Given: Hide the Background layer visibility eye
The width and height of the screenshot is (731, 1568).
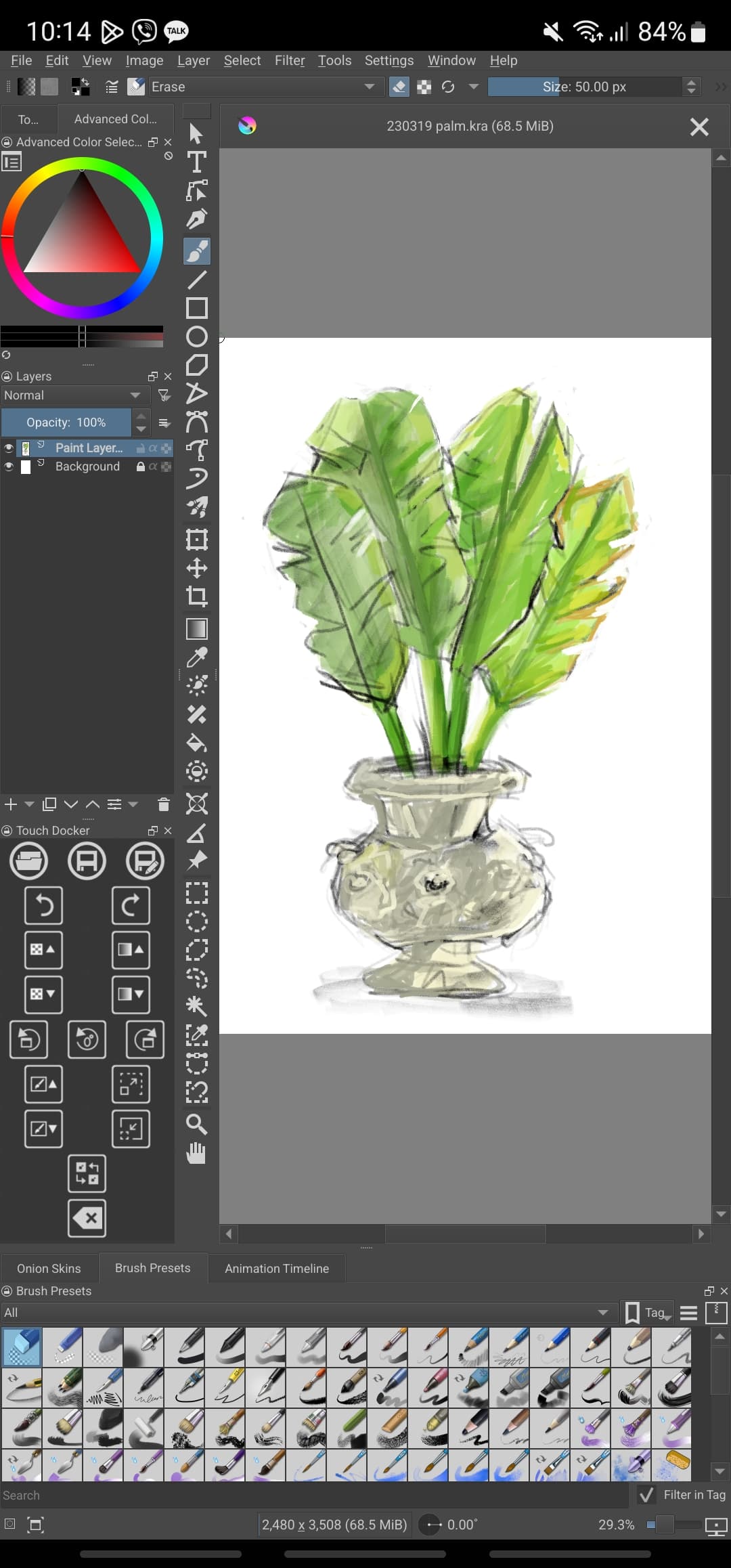Looking at the screenshot, I should (9, 466).
